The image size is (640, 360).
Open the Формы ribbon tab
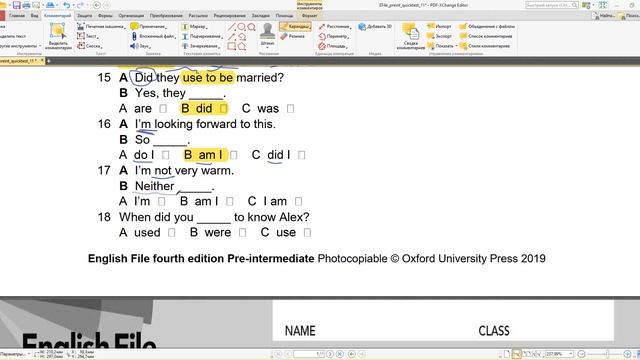(x=105, y=16)
